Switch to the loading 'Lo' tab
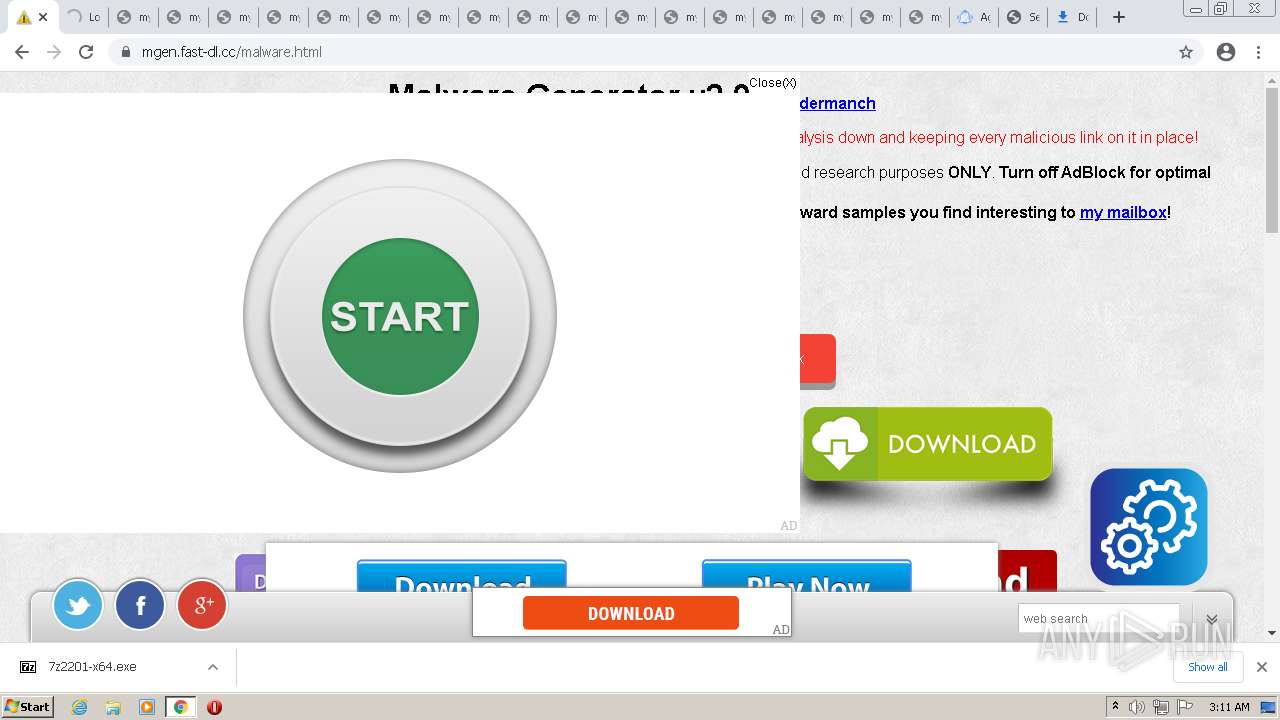Screen dimensions: 1280x720 pyautogui.click(x=83, y=17)
